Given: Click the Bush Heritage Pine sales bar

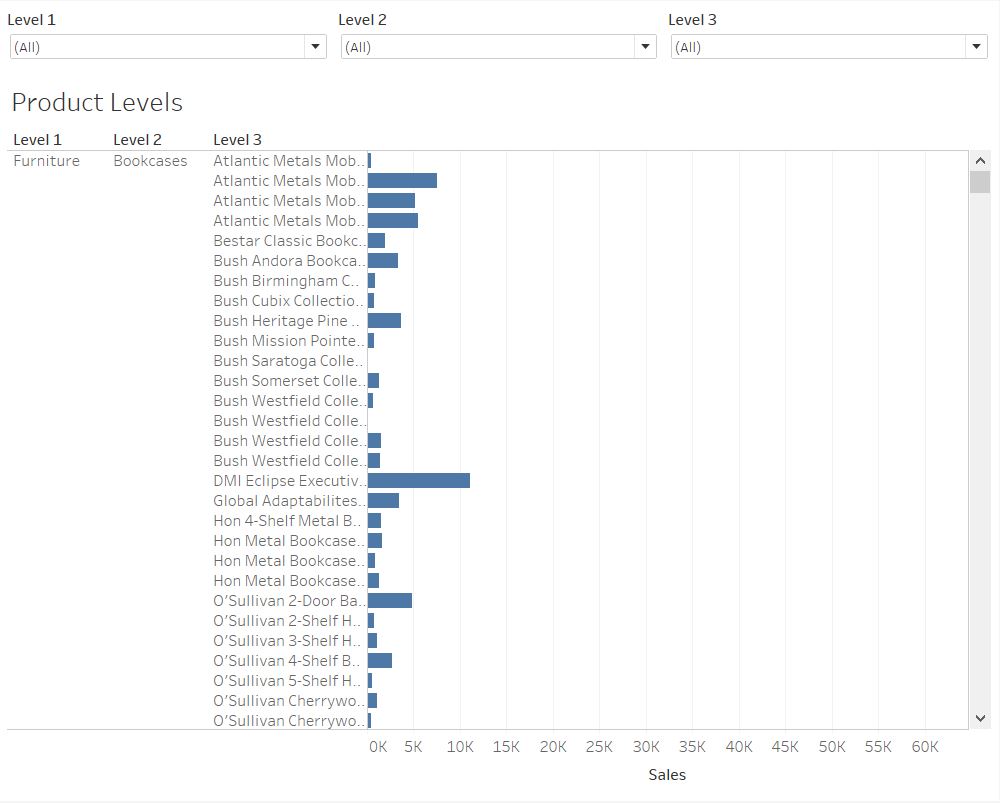Looking at the screenshot, I should tap(385, 321).
